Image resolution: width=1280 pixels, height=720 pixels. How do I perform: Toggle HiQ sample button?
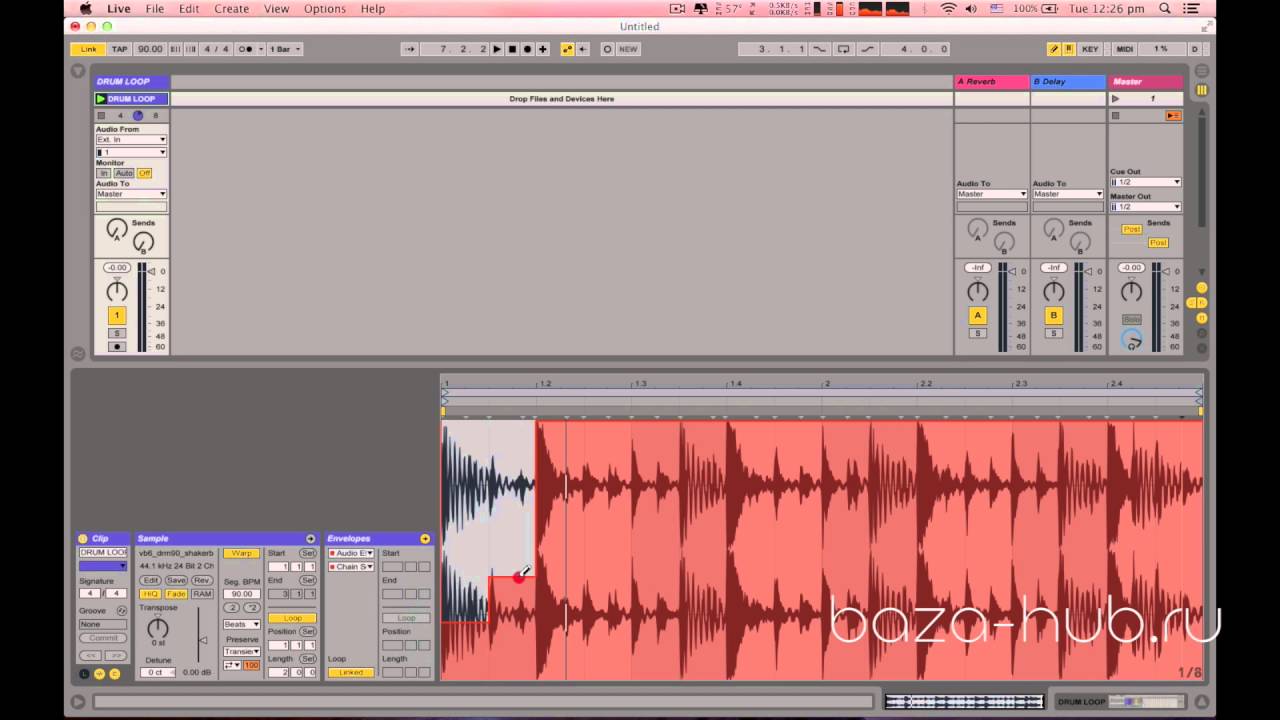[150, 594]
